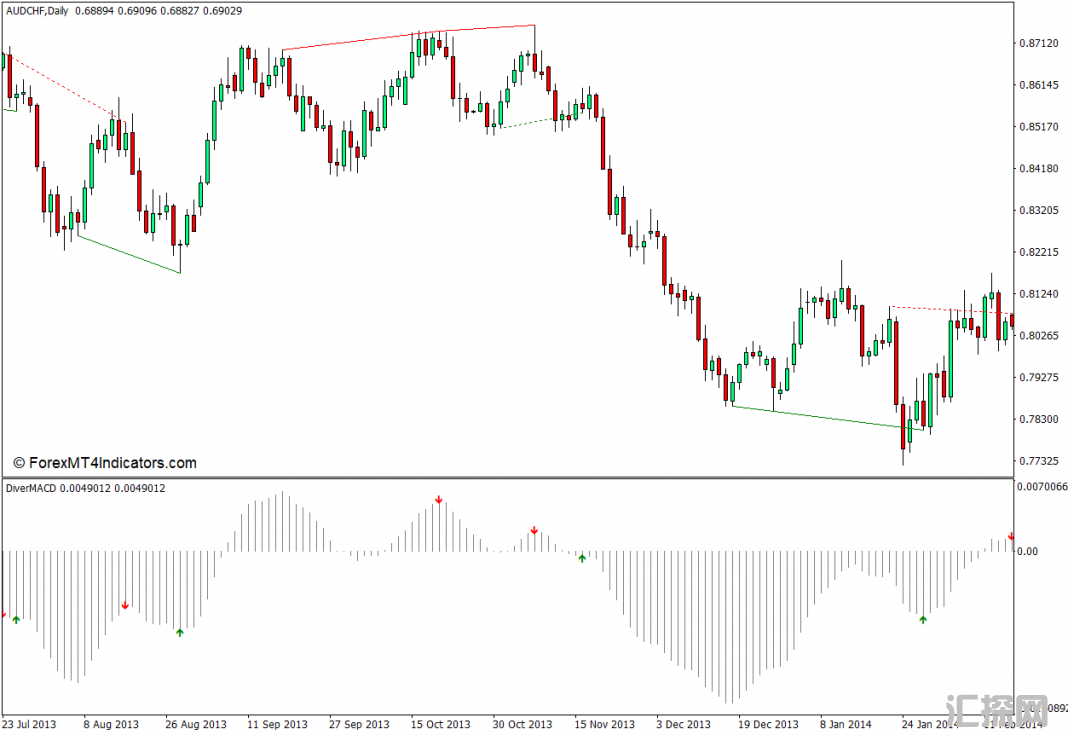Select the green up arrow near 26 Aug 2013
The image size is (1068, 735).
click(180, 631)
